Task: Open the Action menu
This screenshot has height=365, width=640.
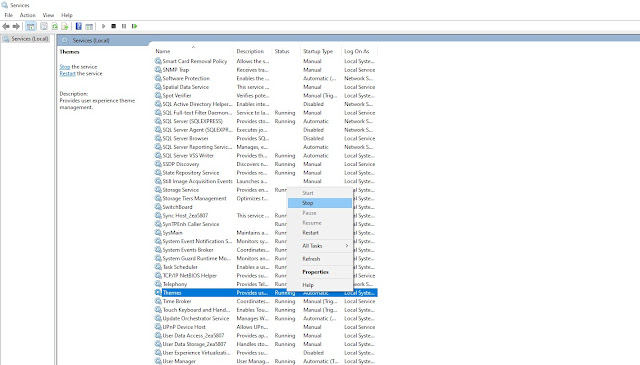Action: (x=28, y=15)
